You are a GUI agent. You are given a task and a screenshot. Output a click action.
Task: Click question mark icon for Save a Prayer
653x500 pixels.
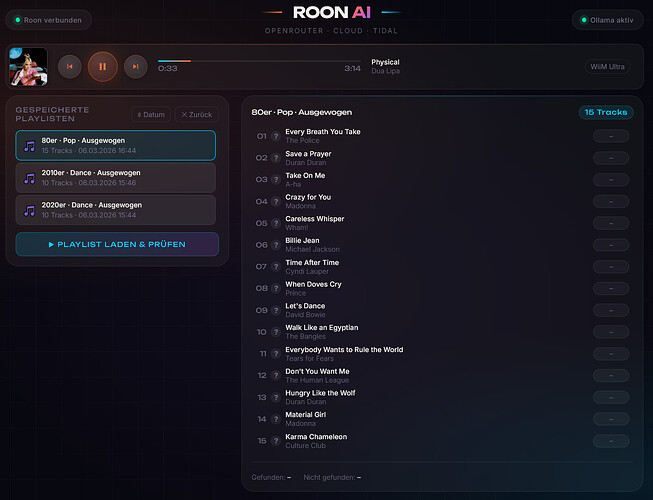pyautogui.click(x=276, y=158)
